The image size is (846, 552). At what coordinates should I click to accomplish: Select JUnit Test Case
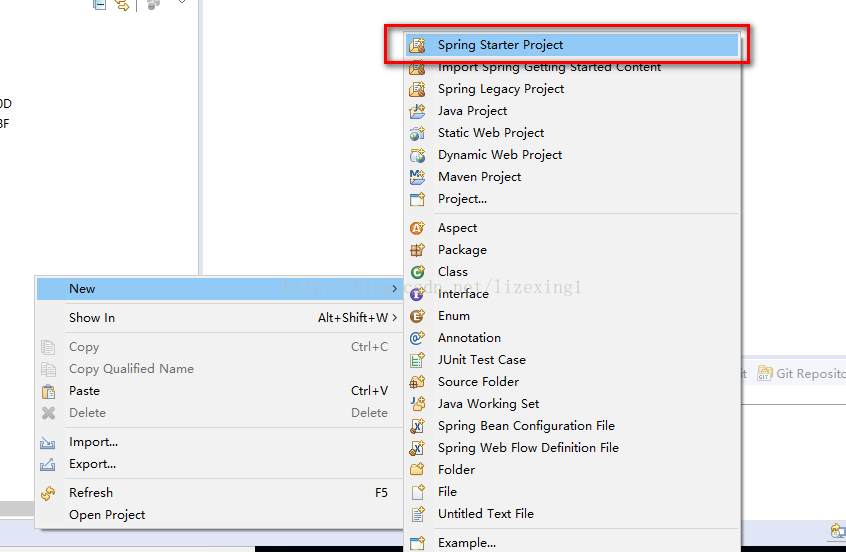click(x=572, y=360)
